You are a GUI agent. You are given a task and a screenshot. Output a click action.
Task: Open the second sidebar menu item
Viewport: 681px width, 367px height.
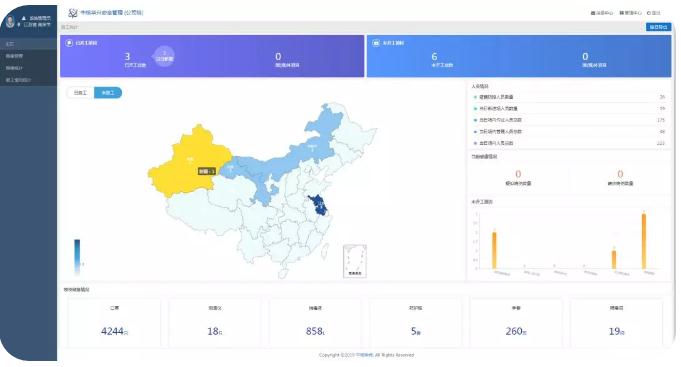28,56
